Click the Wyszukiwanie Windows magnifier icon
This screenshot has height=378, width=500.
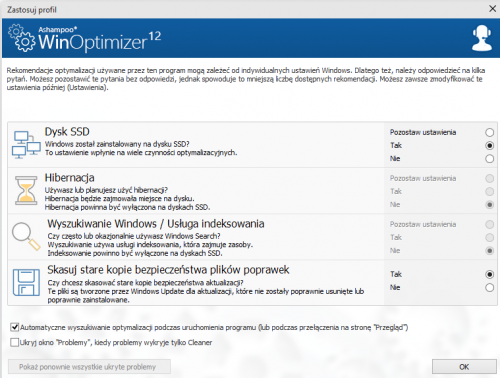click(x=26, y=236)
